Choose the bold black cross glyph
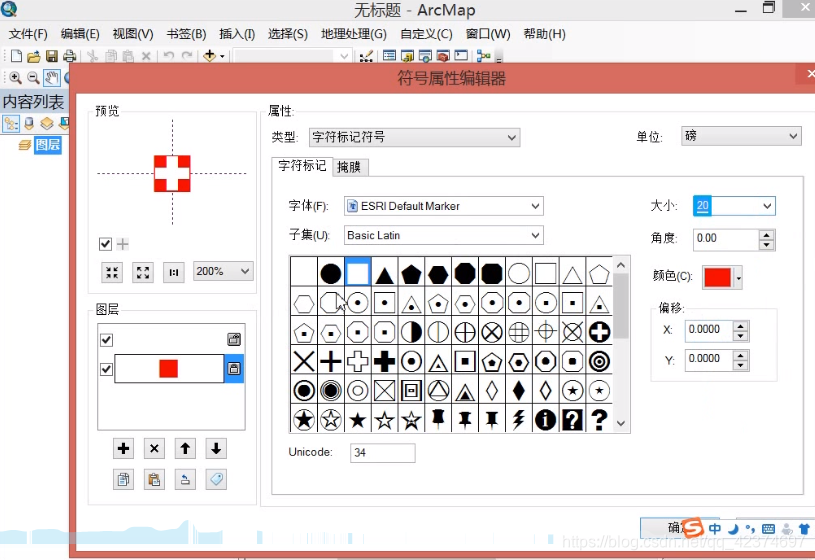Image resolution: width=815 pixels, height=560 pixels. [x=385, y=361]
